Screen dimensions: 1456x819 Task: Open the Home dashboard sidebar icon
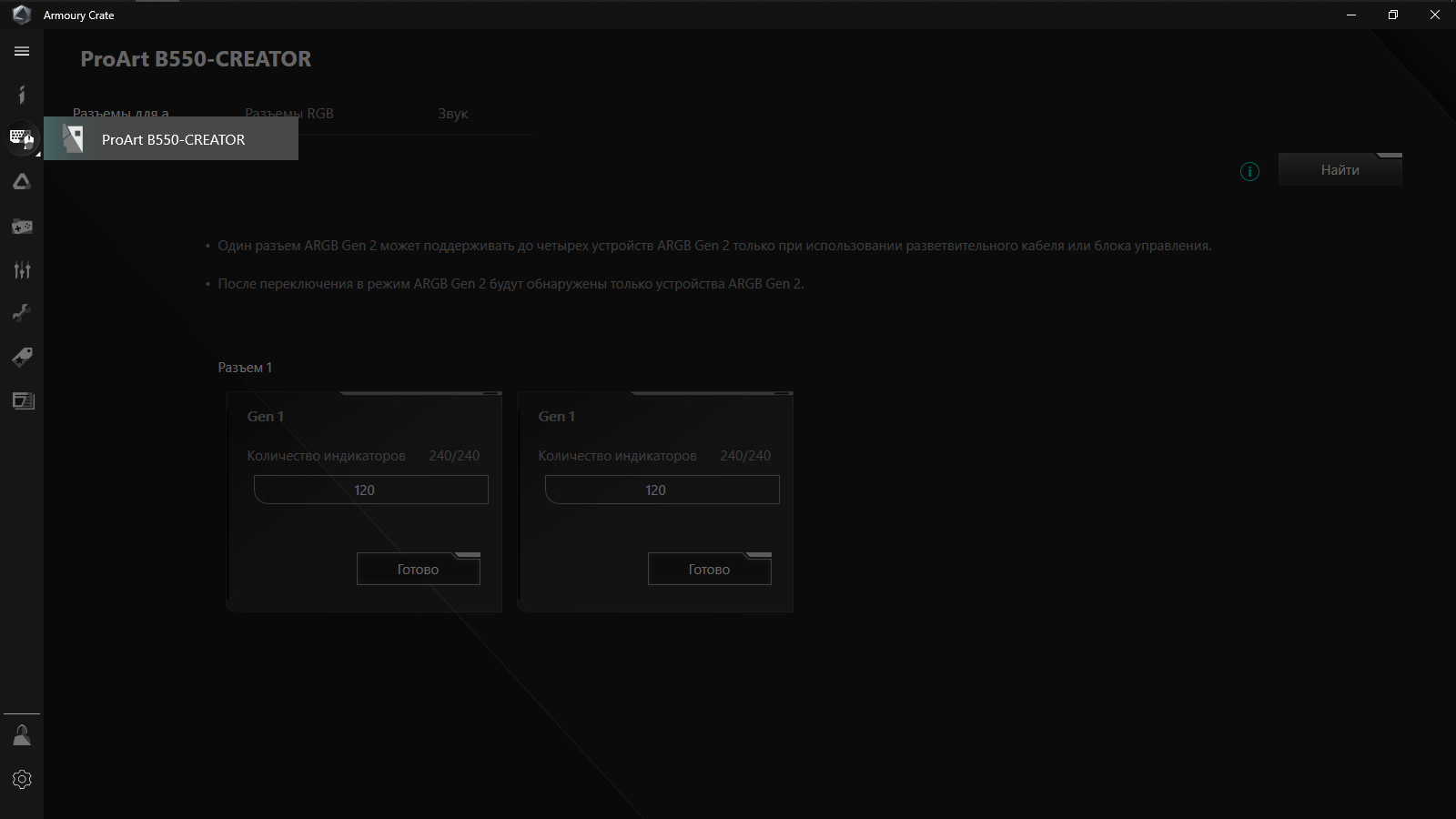click(x=22, y=95)
